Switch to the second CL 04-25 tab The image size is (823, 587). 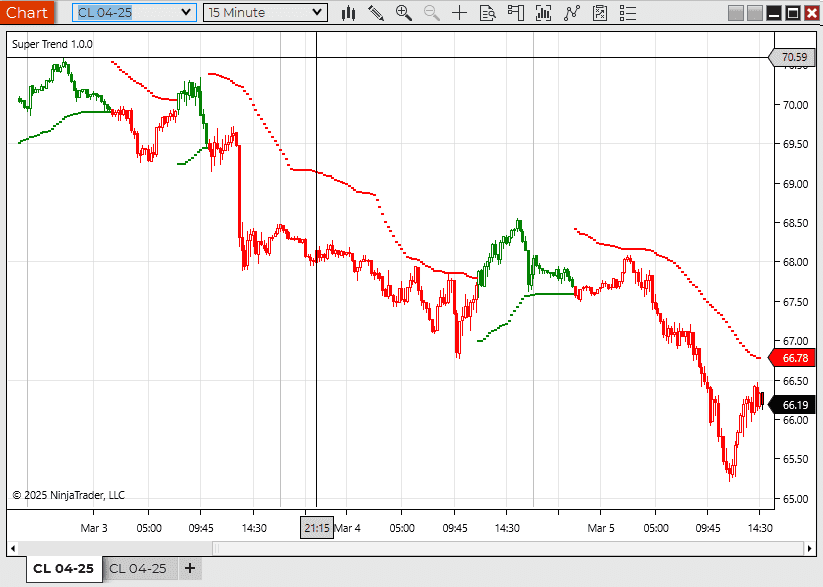click(138, 569)
